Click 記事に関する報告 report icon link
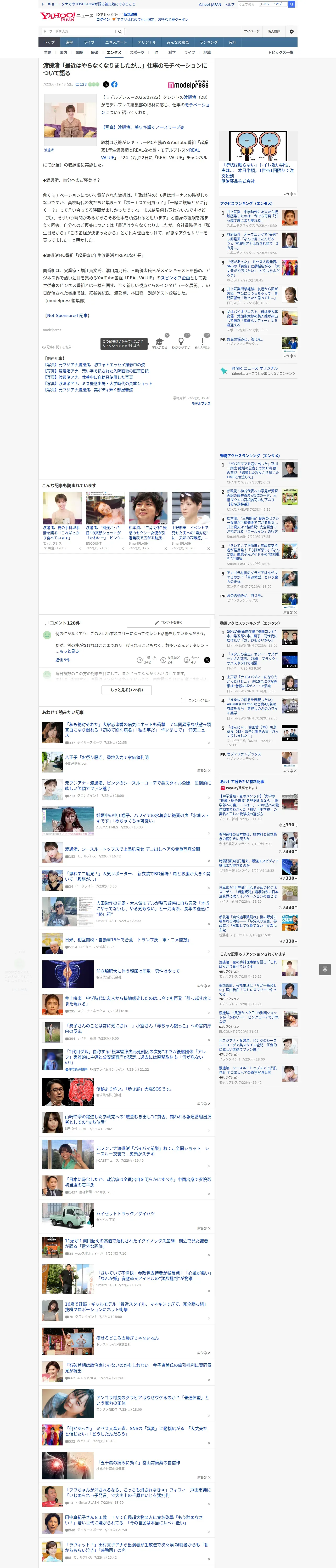This screenshot has width=336, height=1568. (57, 347)
